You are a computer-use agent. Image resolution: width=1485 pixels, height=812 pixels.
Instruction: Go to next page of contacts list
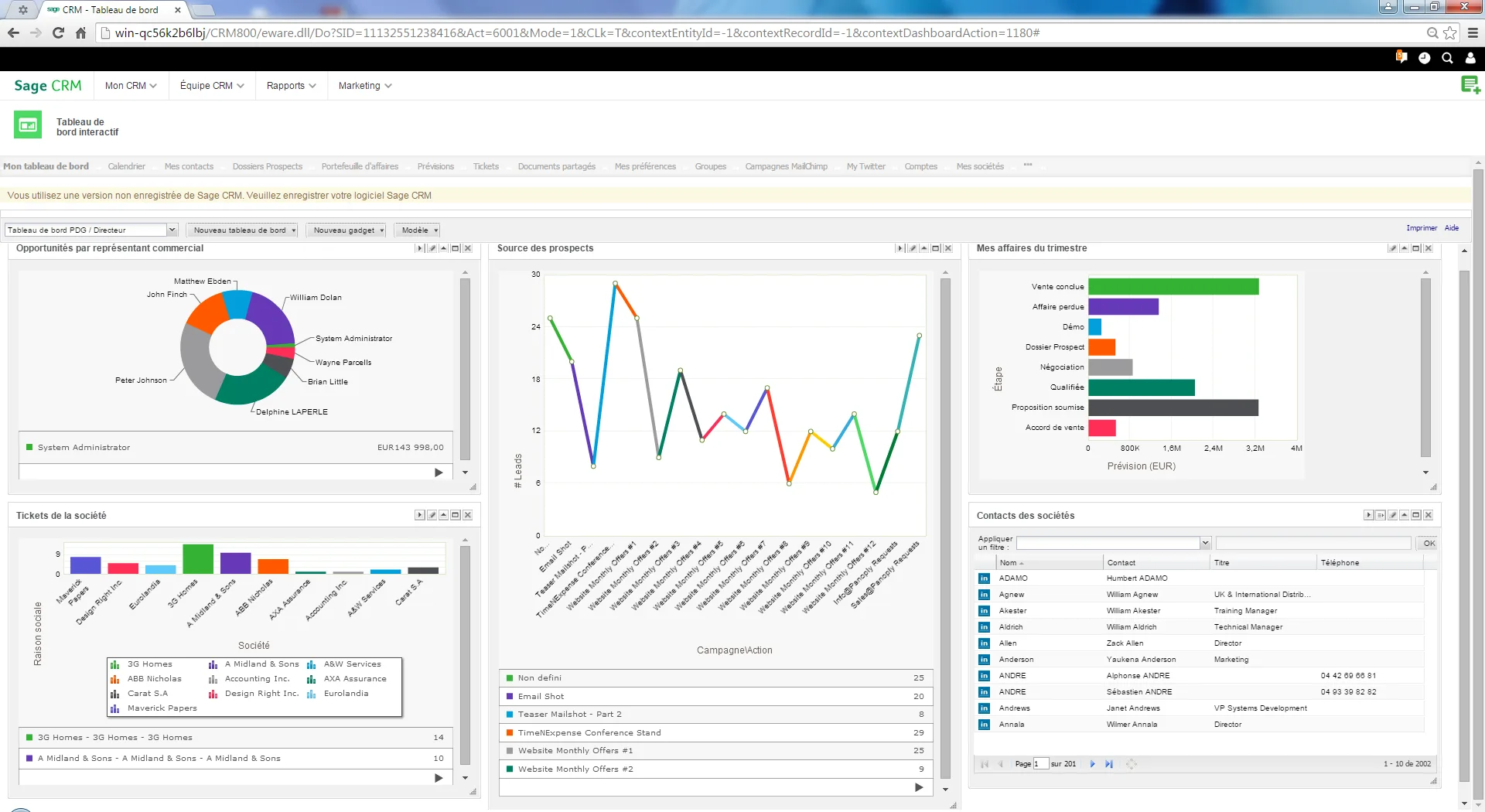(x=1092, y=764)
